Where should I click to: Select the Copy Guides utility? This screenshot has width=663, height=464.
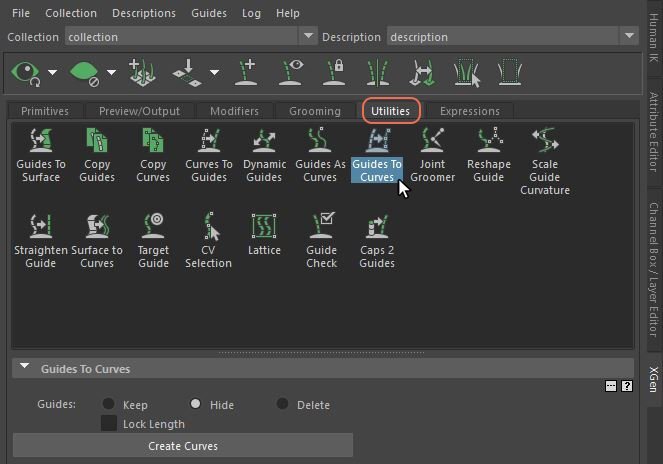tap(97, 141)
